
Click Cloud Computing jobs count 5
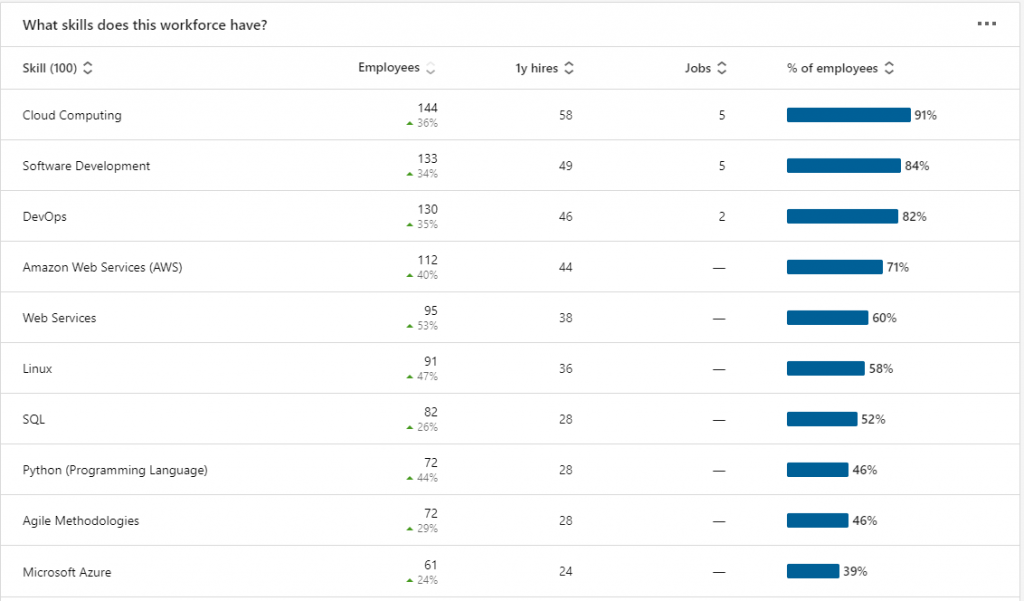[722, 115]
